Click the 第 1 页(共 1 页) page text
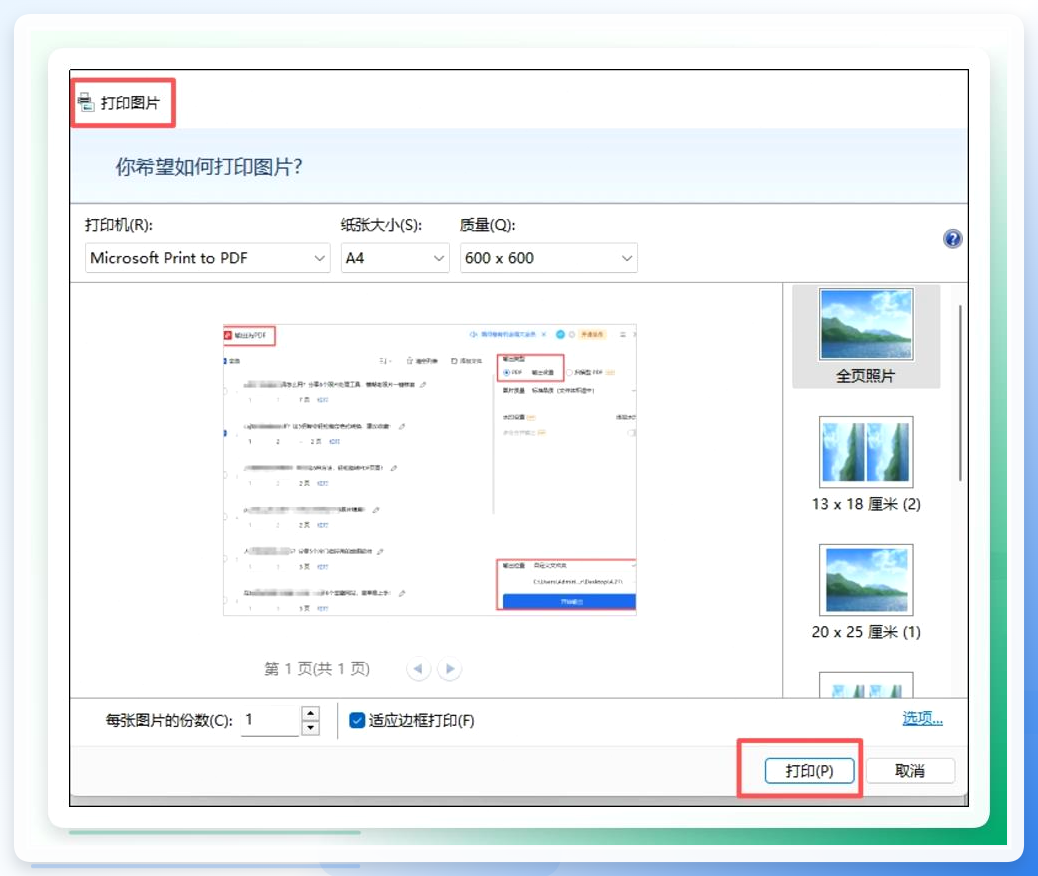 317,669
